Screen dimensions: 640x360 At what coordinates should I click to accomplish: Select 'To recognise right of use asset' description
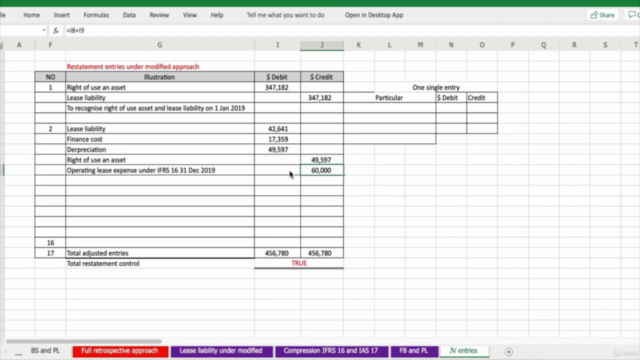tap(160, 108)
